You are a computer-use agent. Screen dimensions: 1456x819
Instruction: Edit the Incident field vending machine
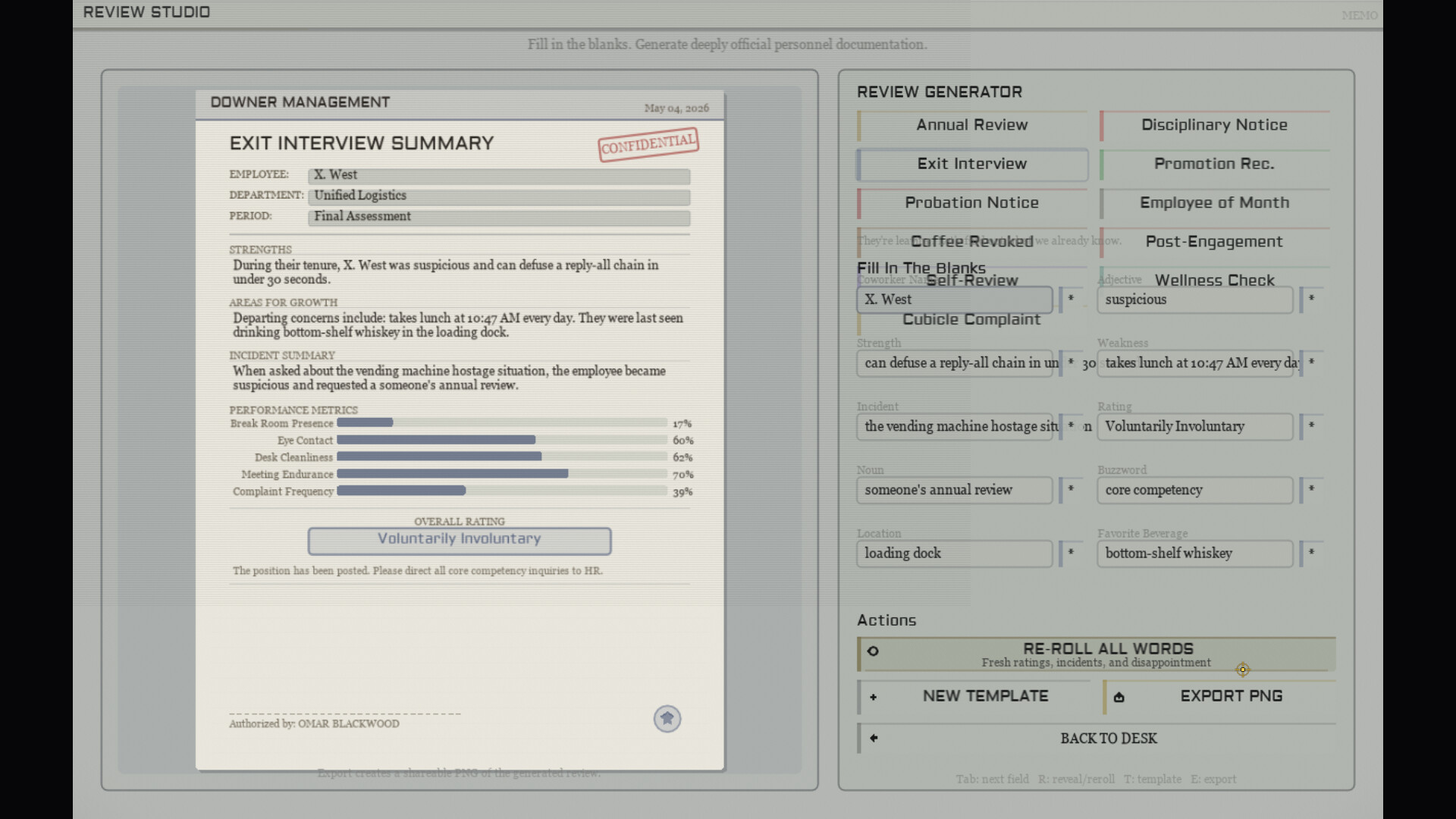tap(955, 426)
